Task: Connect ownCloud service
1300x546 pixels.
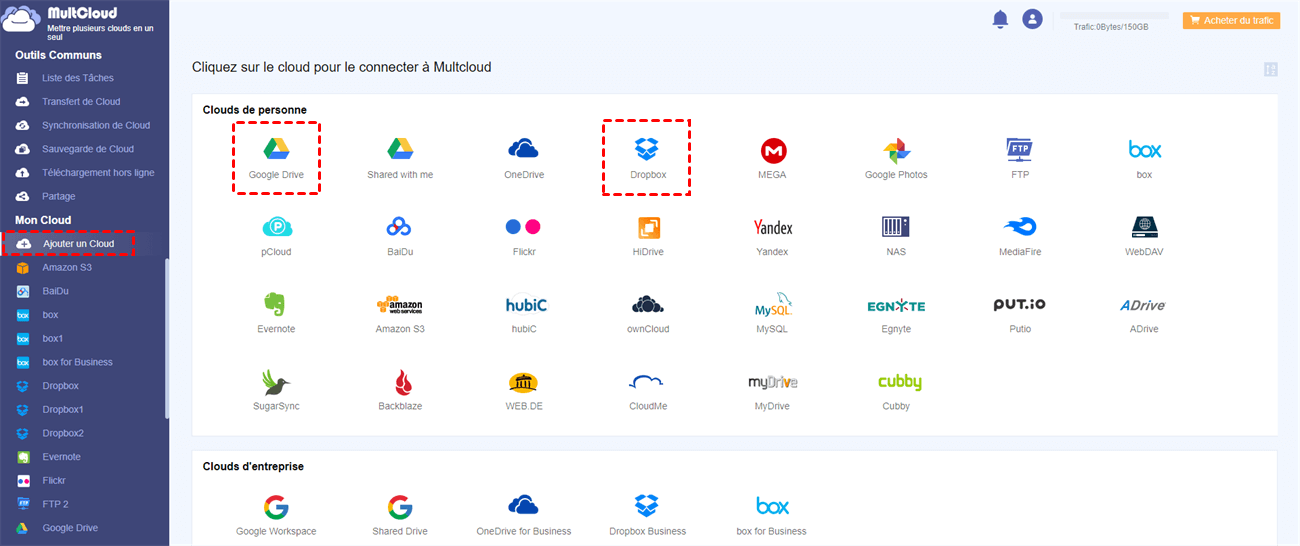Action: click(x=648, y=305)
